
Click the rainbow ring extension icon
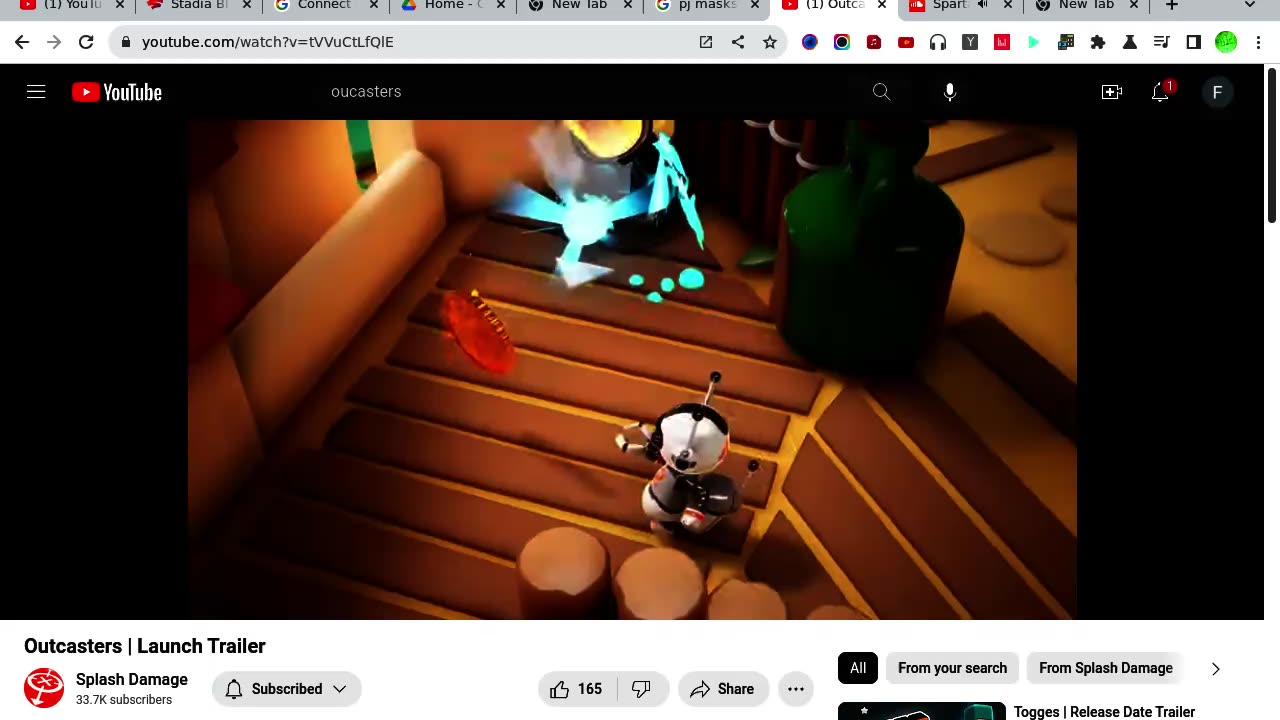842,42
